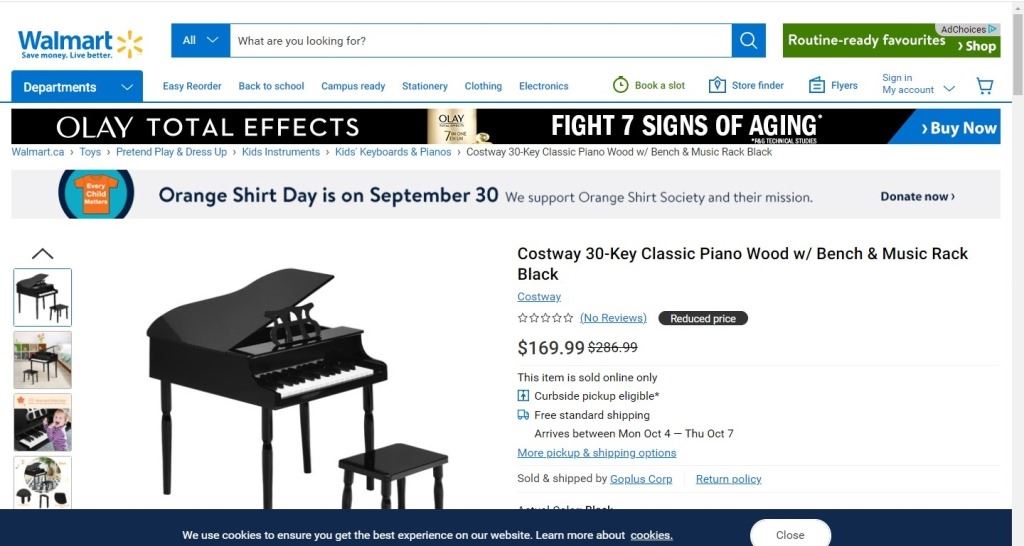Expand the Departments dropdown
The image size is (1024, 546).
(x=77, y=87)
